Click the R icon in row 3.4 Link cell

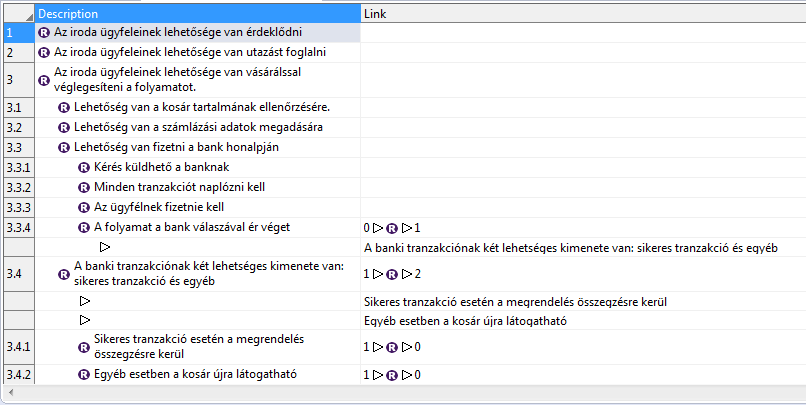[x=392, y=274]
